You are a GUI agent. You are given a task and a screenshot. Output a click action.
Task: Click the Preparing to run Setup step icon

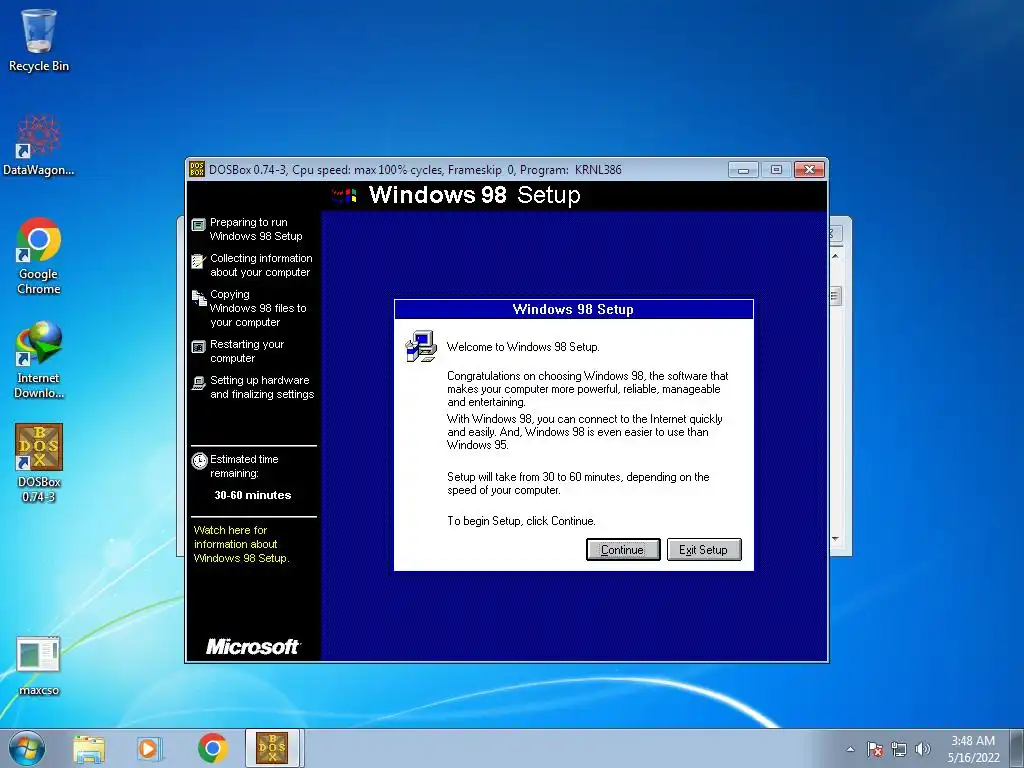(x=199, y=225)
